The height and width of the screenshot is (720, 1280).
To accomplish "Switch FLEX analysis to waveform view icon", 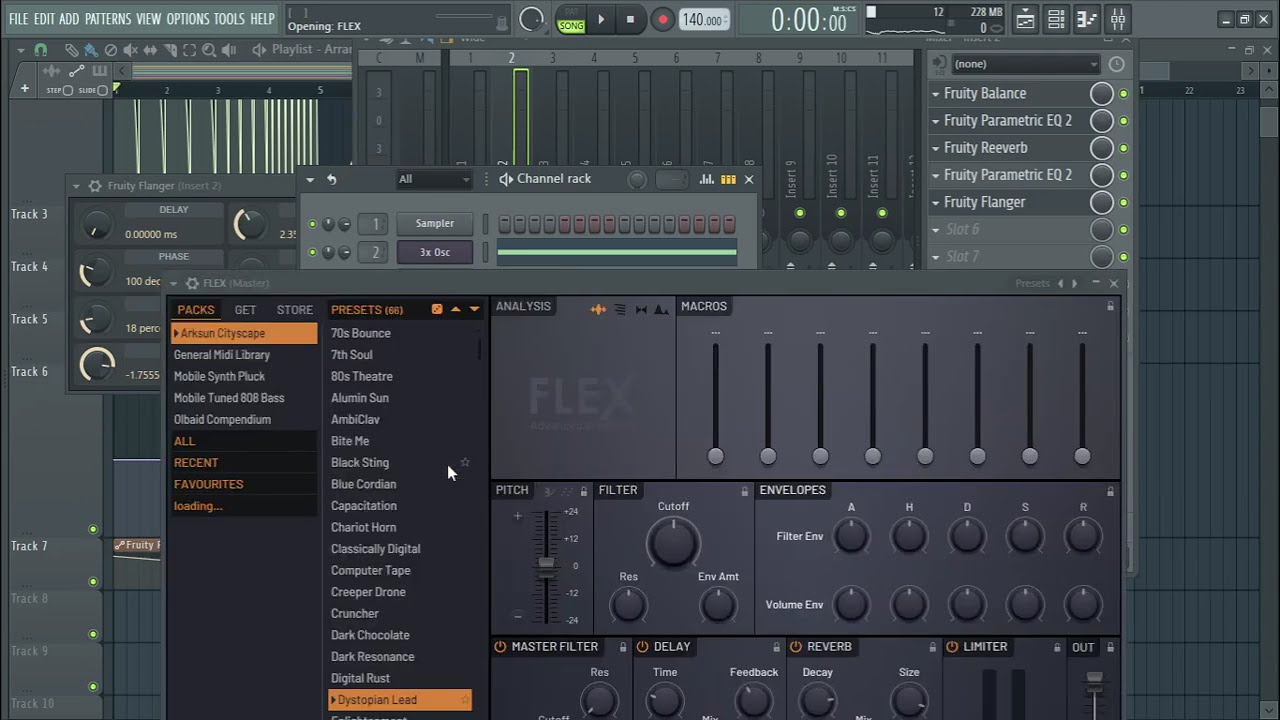I will tap(598, 309).
